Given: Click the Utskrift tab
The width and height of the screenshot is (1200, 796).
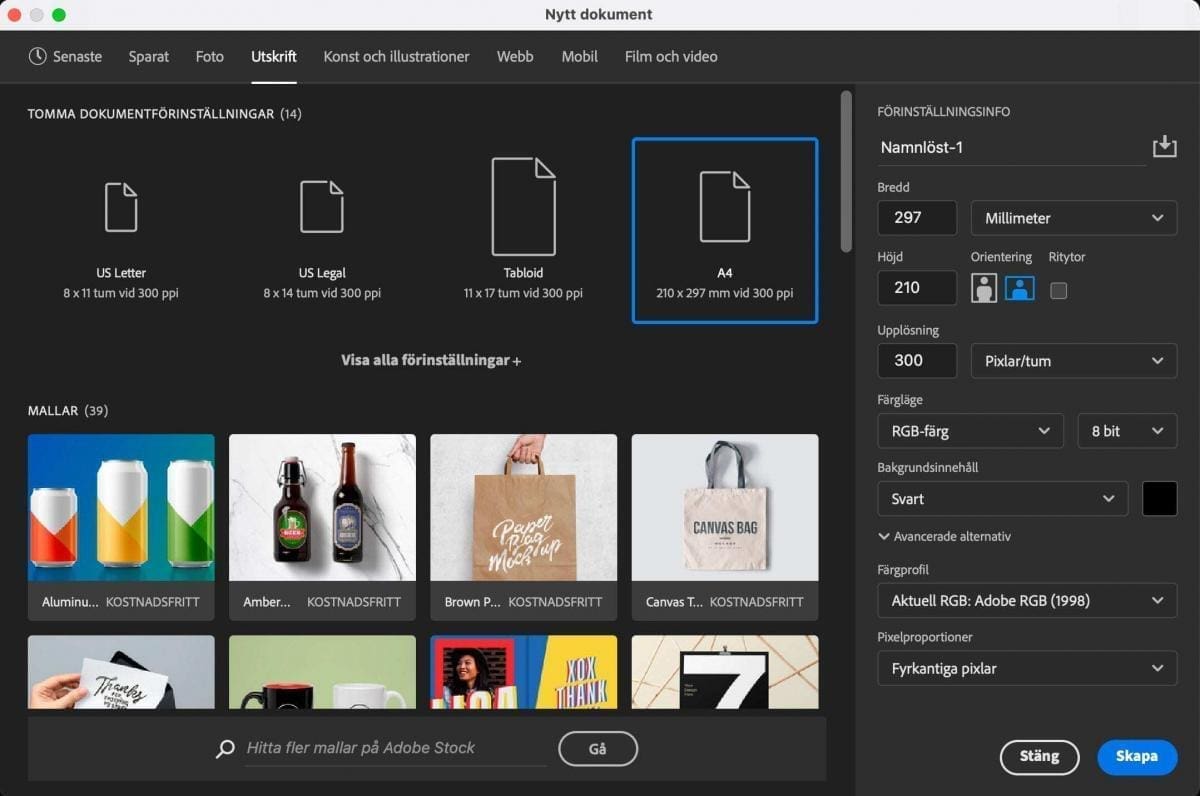Looking at the screenshot, I should click(274, 56).
